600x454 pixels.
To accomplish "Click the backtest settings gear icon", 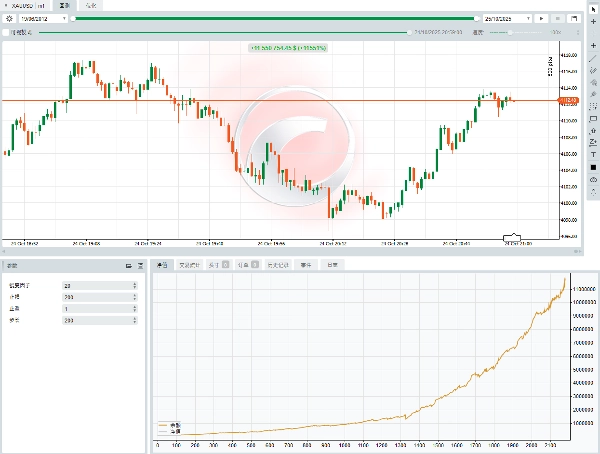I will coord(9,18).
